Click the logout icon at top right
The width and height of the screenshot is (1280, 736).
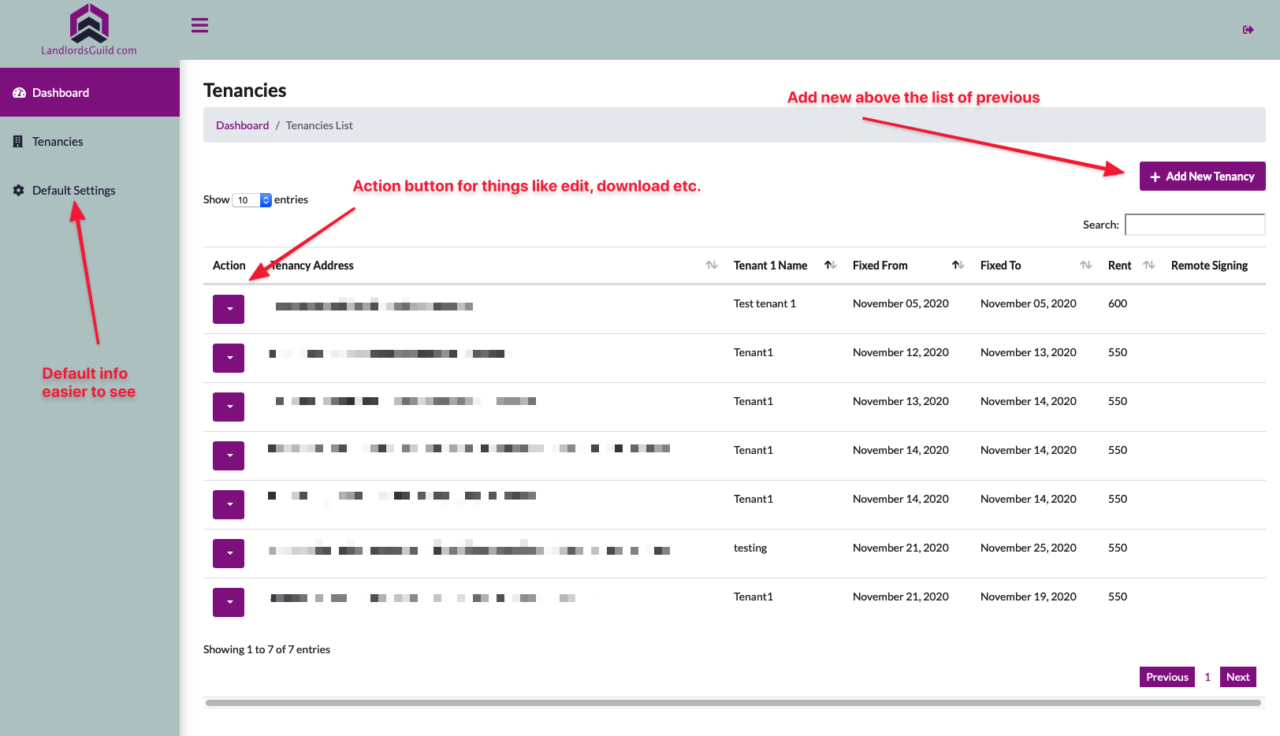pos(1248,29)
